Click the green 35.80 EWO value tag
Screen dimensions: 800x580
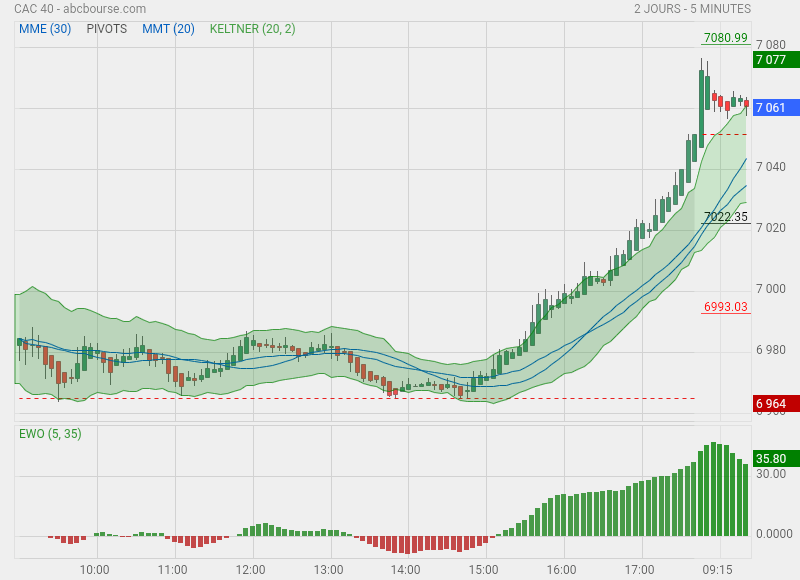[776, 459]
